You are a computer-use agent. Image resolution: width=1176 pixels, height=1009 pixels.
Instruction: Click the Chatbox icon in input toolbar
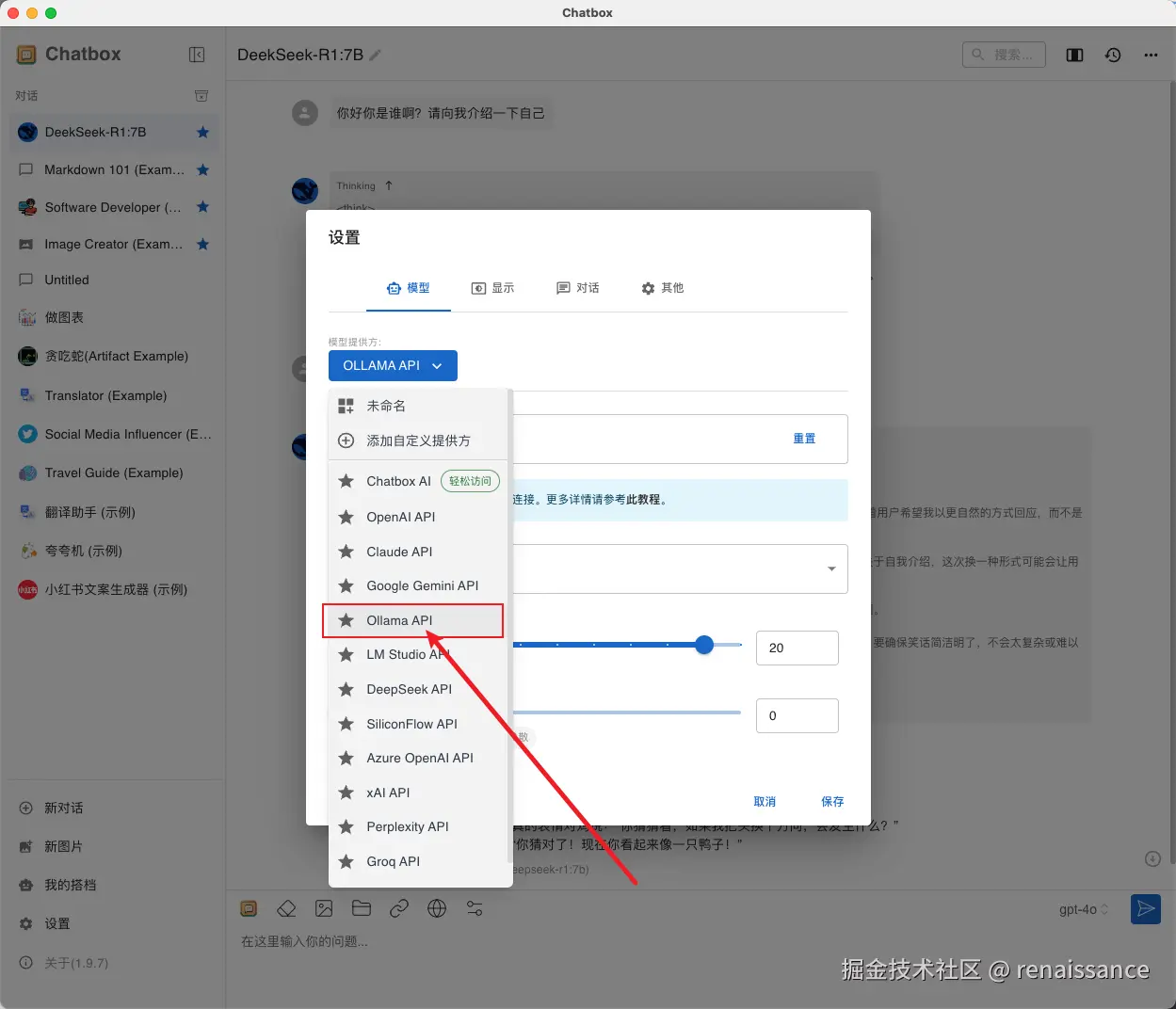point(249,908)
